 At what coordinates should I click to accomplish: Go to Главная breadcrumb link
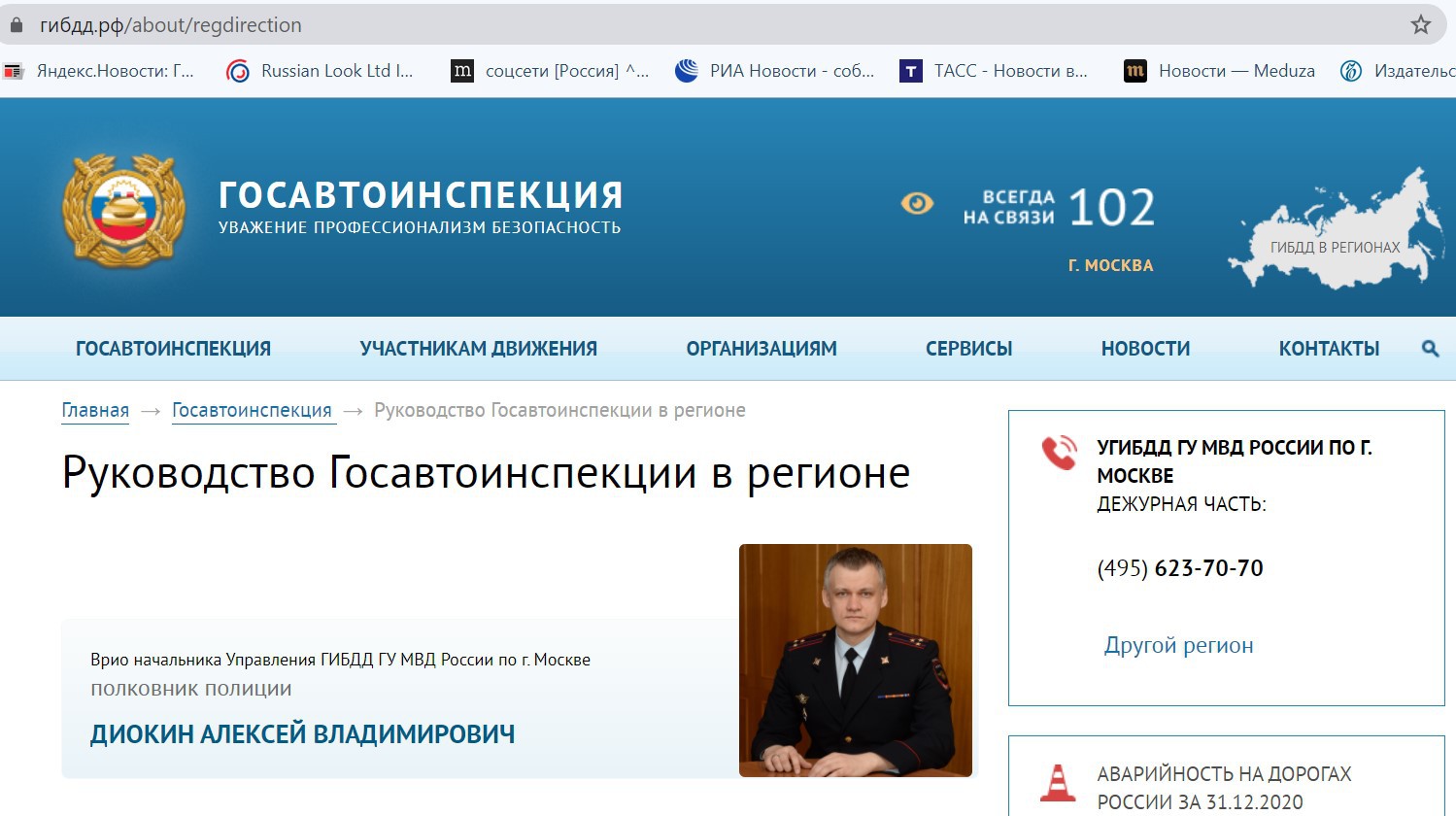click(x=95, y=410)
